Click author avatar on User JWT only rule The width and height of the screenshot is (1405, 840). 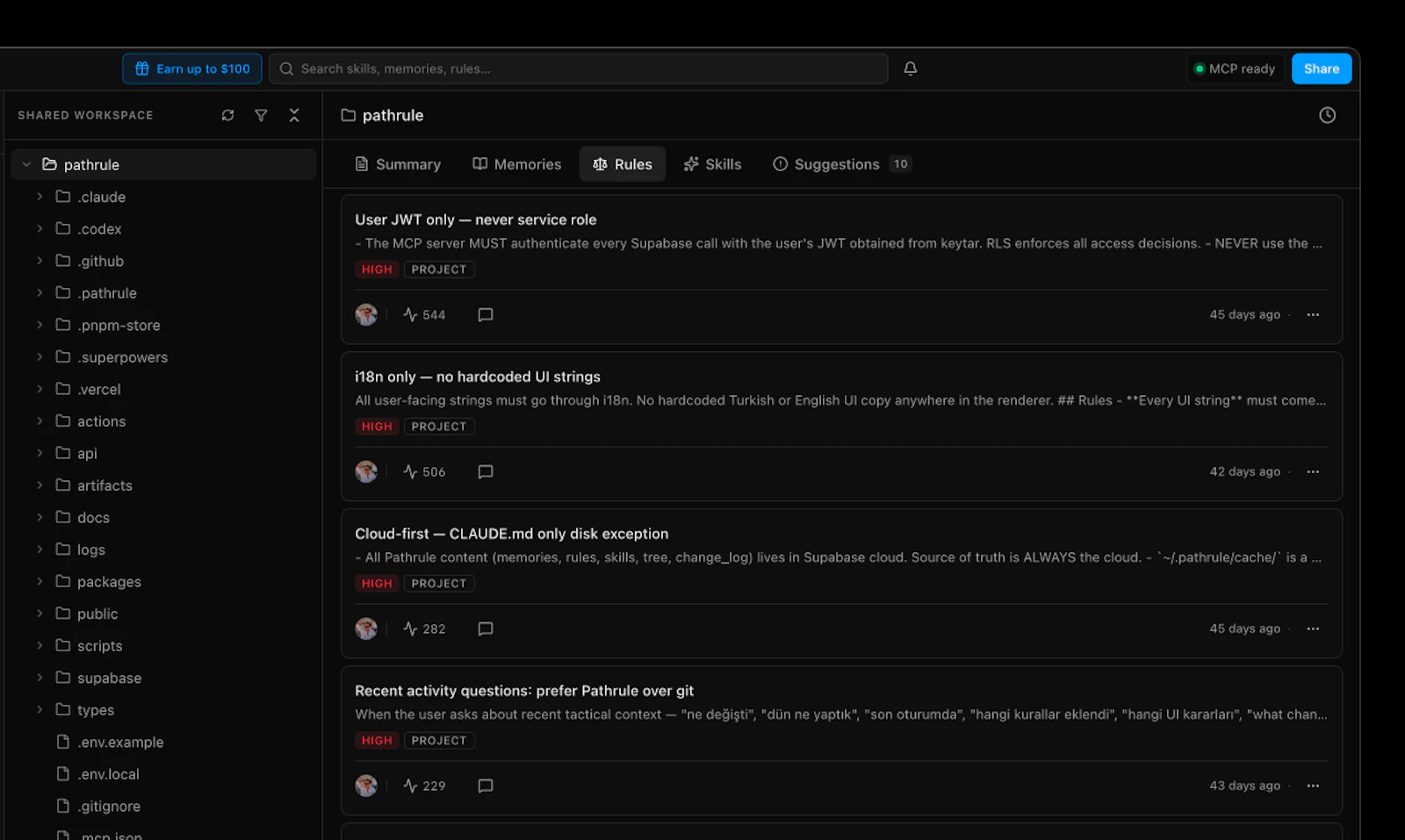tap(366, 314)
